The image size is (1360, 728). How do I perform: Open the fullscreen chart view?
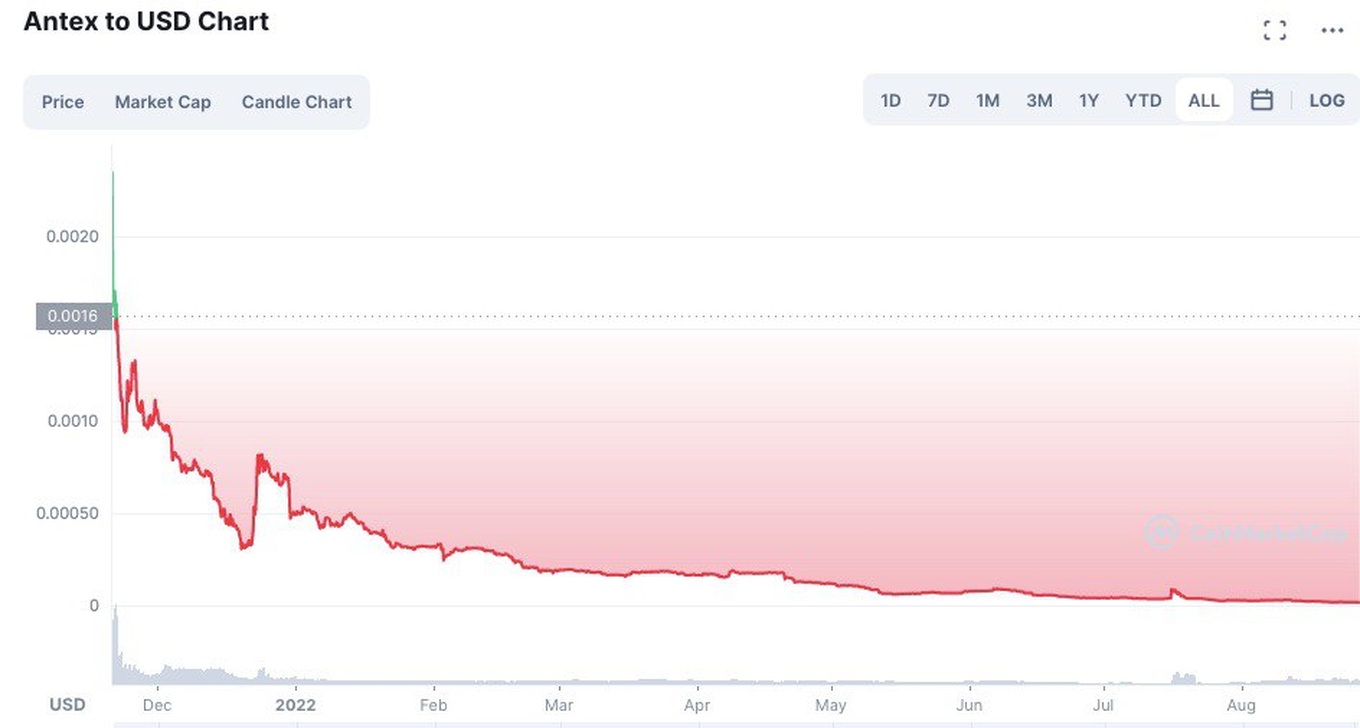pos(1275,30)
